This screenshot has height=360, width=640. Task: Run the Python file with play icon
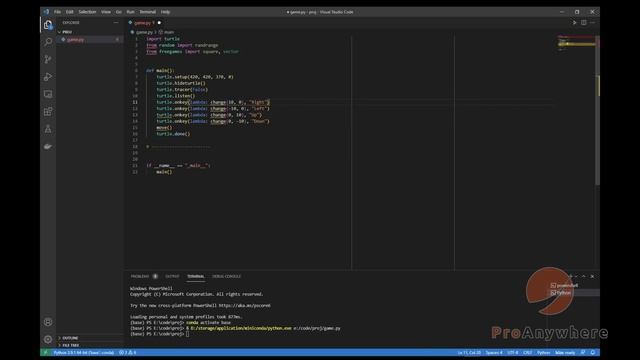tap(574, 23)
